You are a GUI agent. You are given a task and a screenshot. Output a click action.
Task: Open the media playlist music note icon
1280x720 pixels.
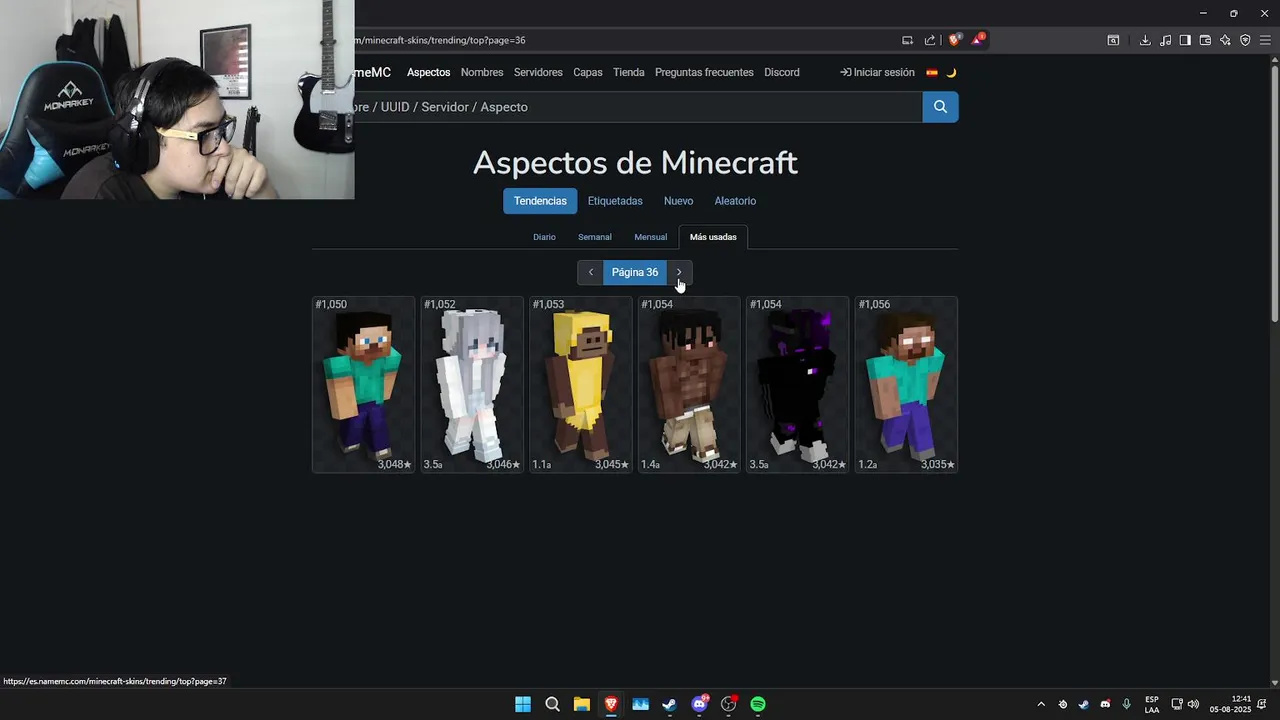point(1165,40)
